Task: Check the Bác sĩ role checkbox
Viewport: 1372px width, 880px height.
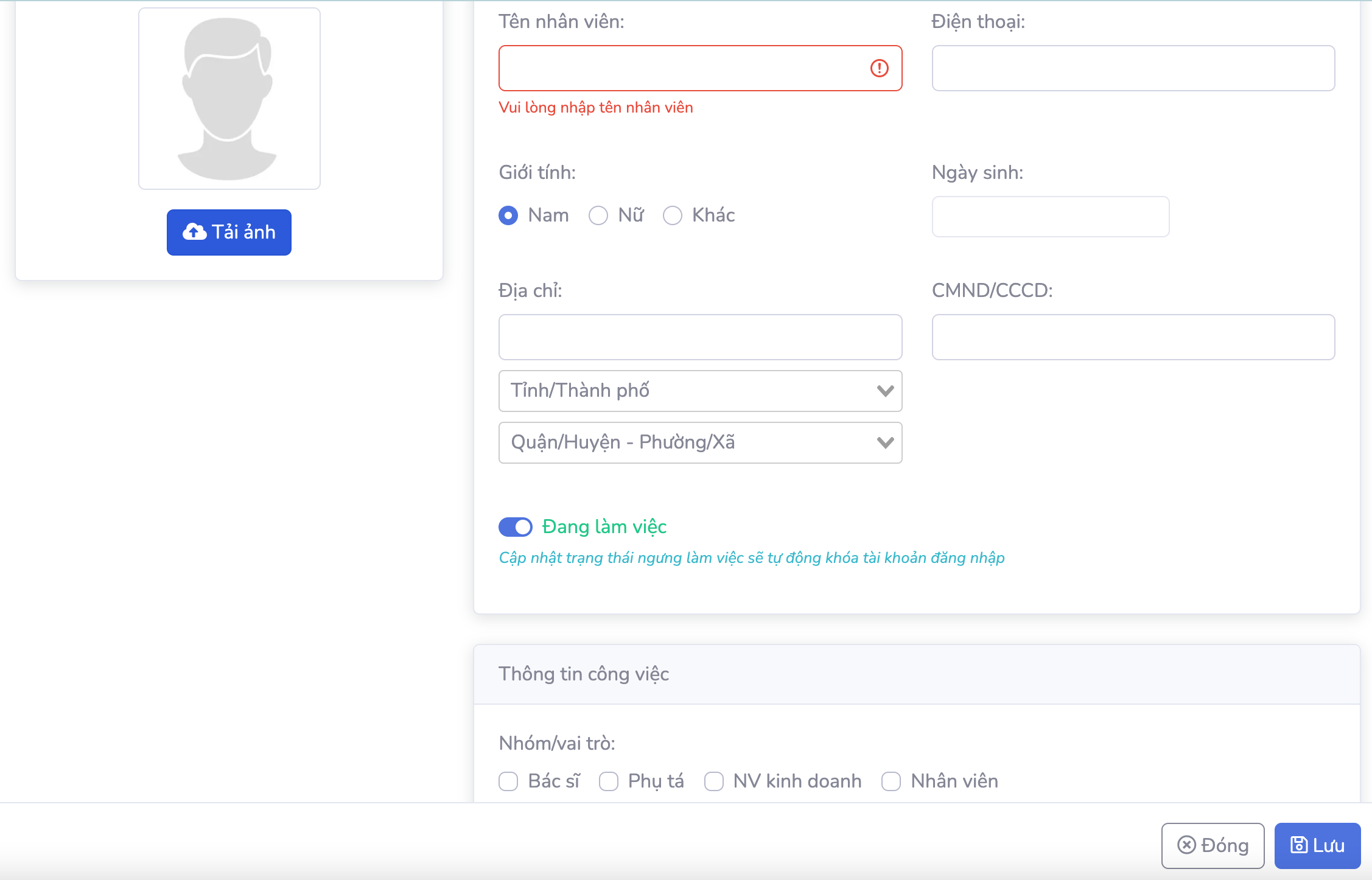Action: [508, 781]
